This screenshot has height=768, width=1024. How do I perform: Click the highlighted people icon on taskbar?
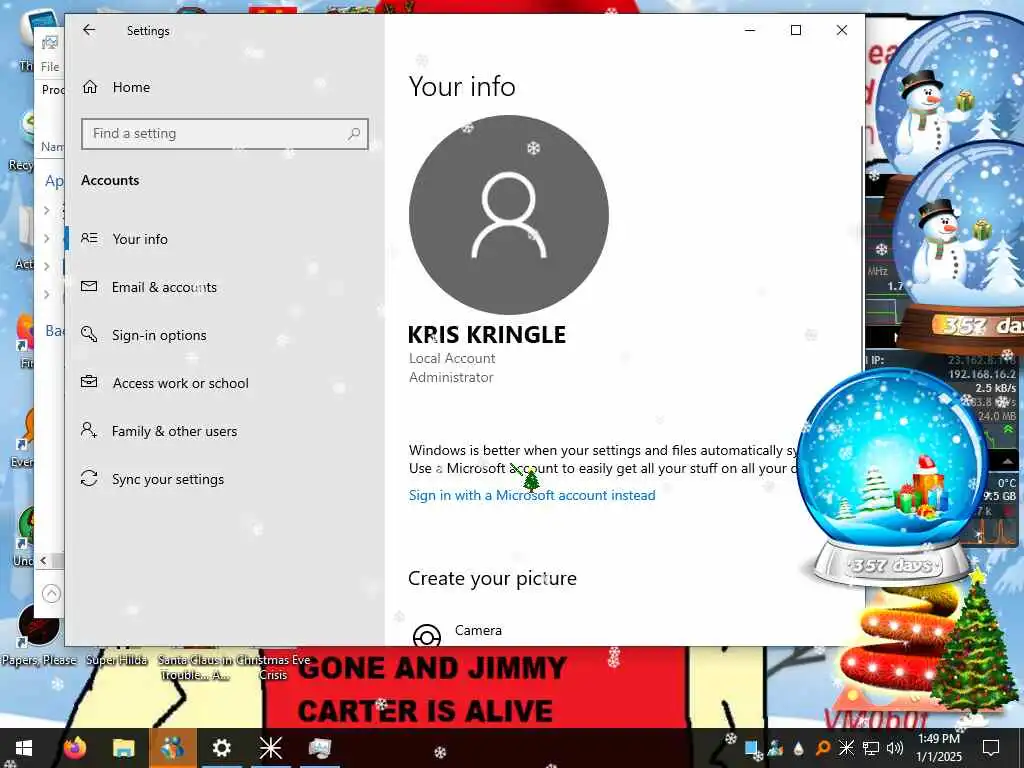point(172,748)
